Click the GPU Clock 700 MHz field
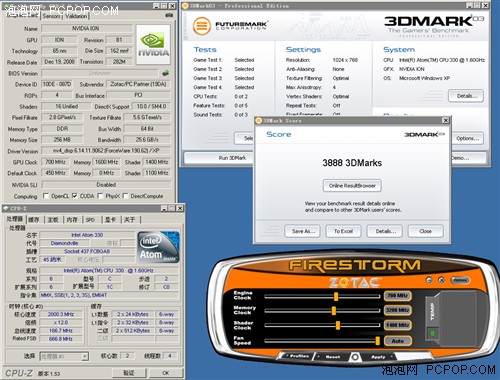500x380 pixels. (55, 162)
